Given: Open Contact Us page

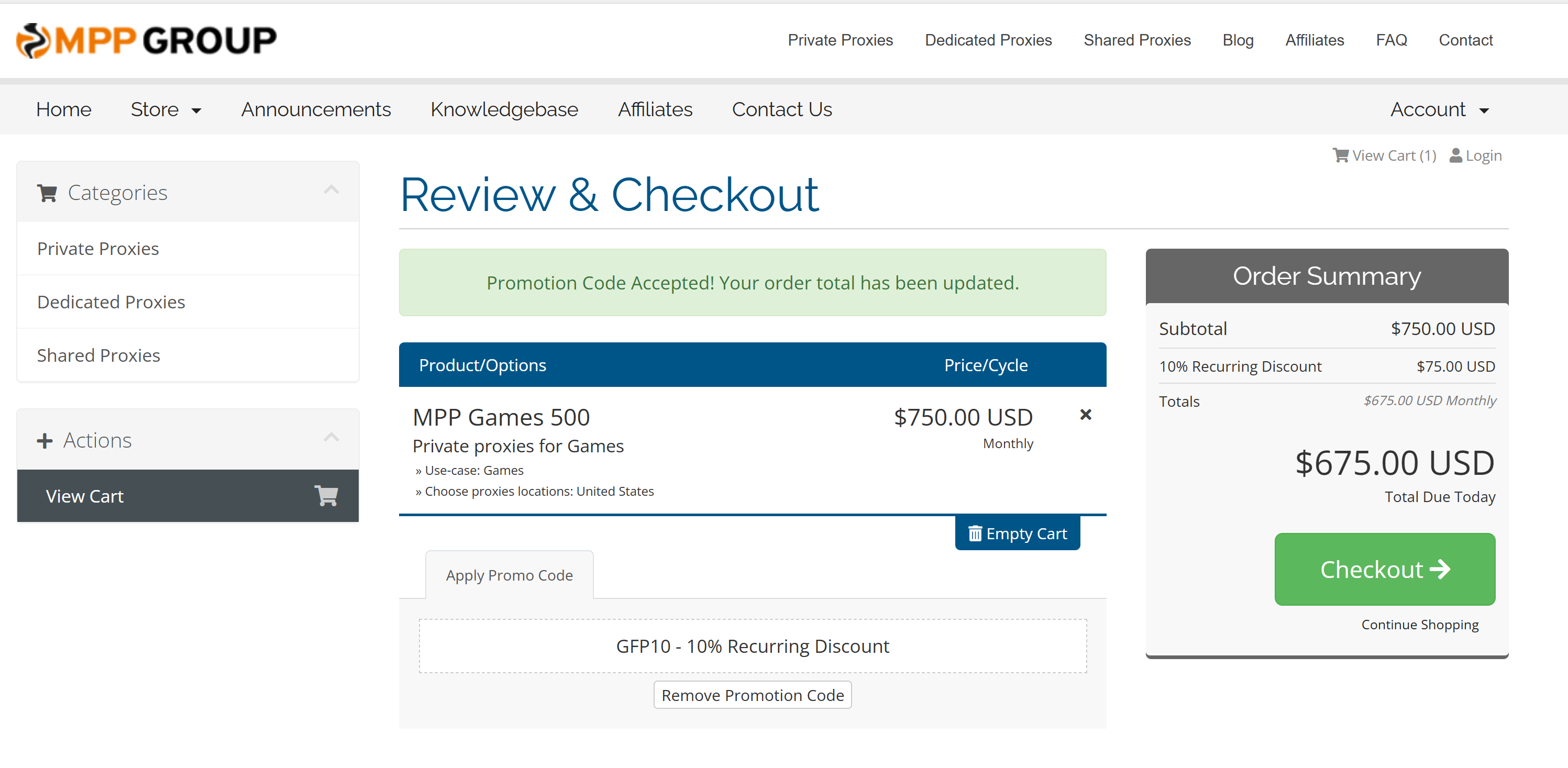Looking at the screenshot, I should click(x=781, y=109).
